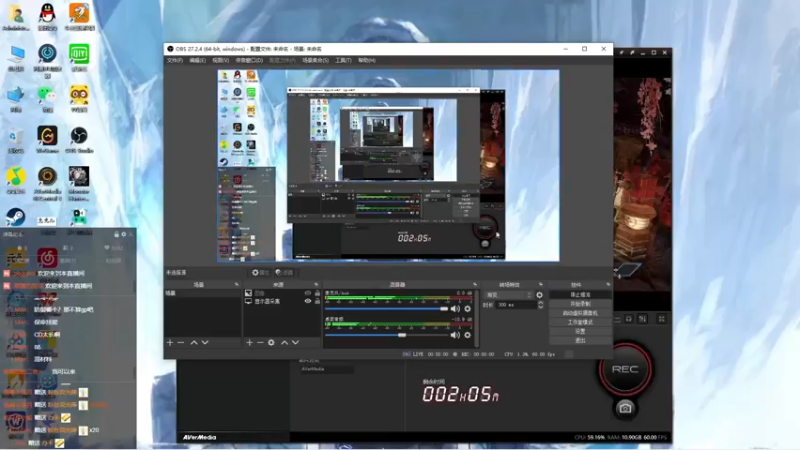The image size is (800, 450).
Task: Click the fullscreen icon in AVerMedia window
Action: pos(662,319)
